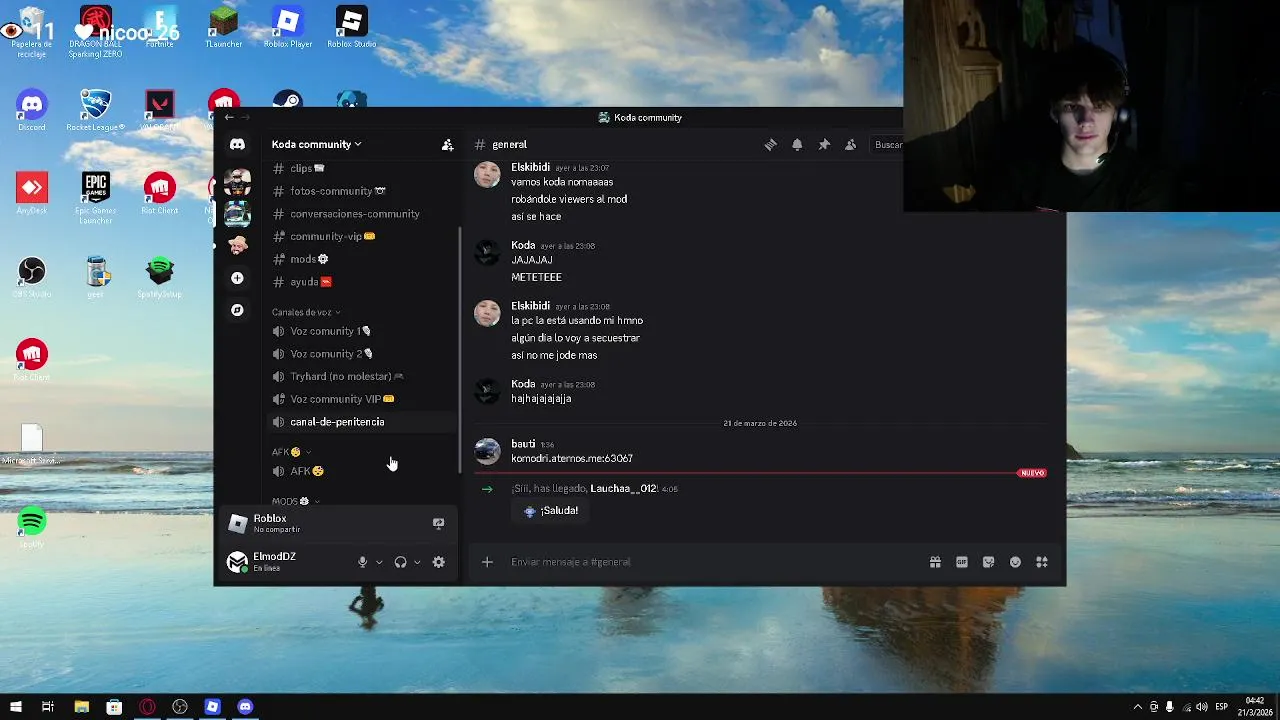Deafen audio with the headphones icon
1280x720 pixels.
point(400,562)
